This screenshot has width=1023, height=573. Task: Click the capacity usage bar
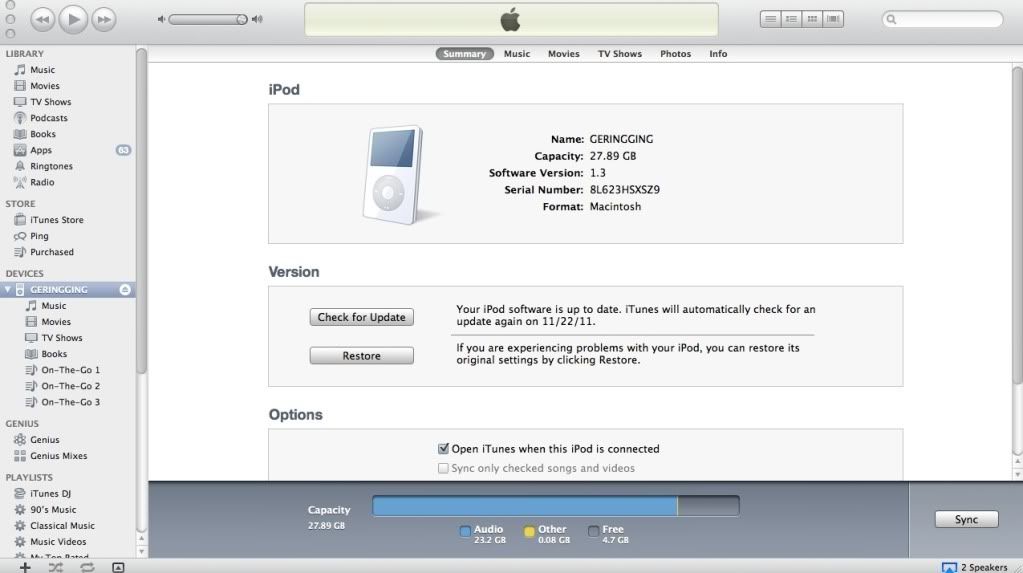(x=556, y=506)
